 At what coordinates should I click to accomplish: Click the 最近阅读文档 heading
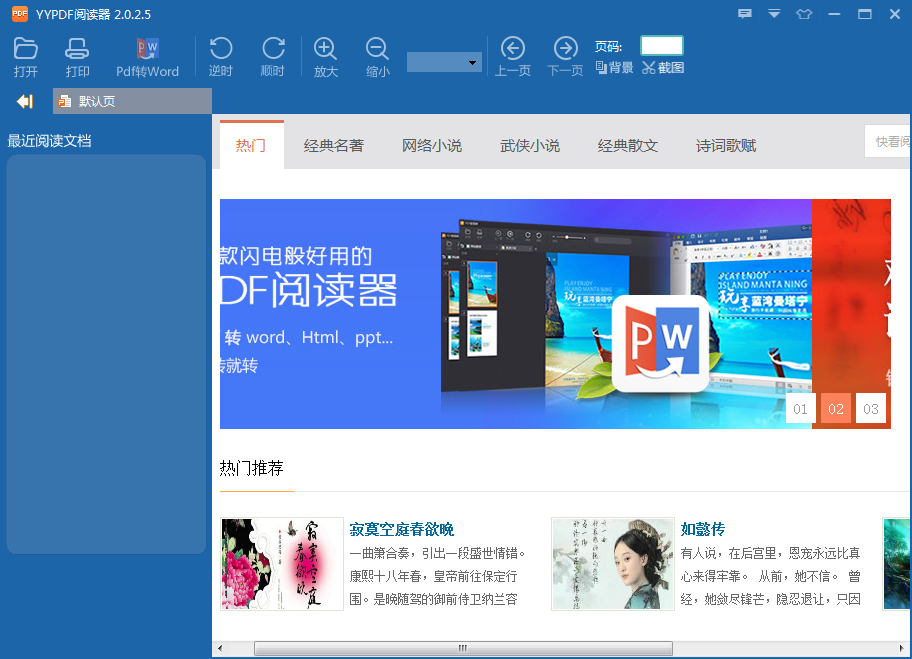point(49,141)
